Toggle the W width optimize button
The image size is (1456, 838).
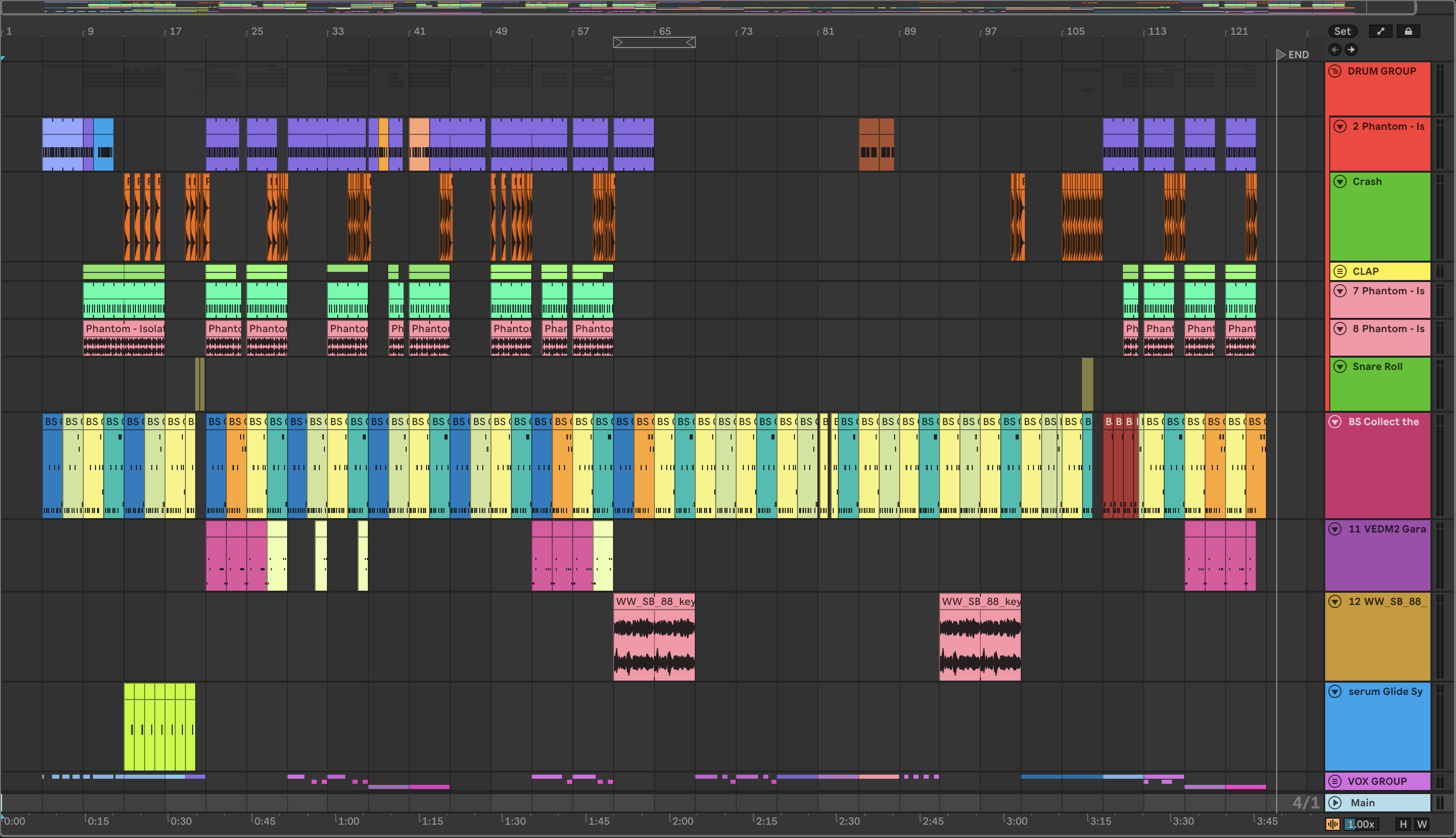[1422, 824]
